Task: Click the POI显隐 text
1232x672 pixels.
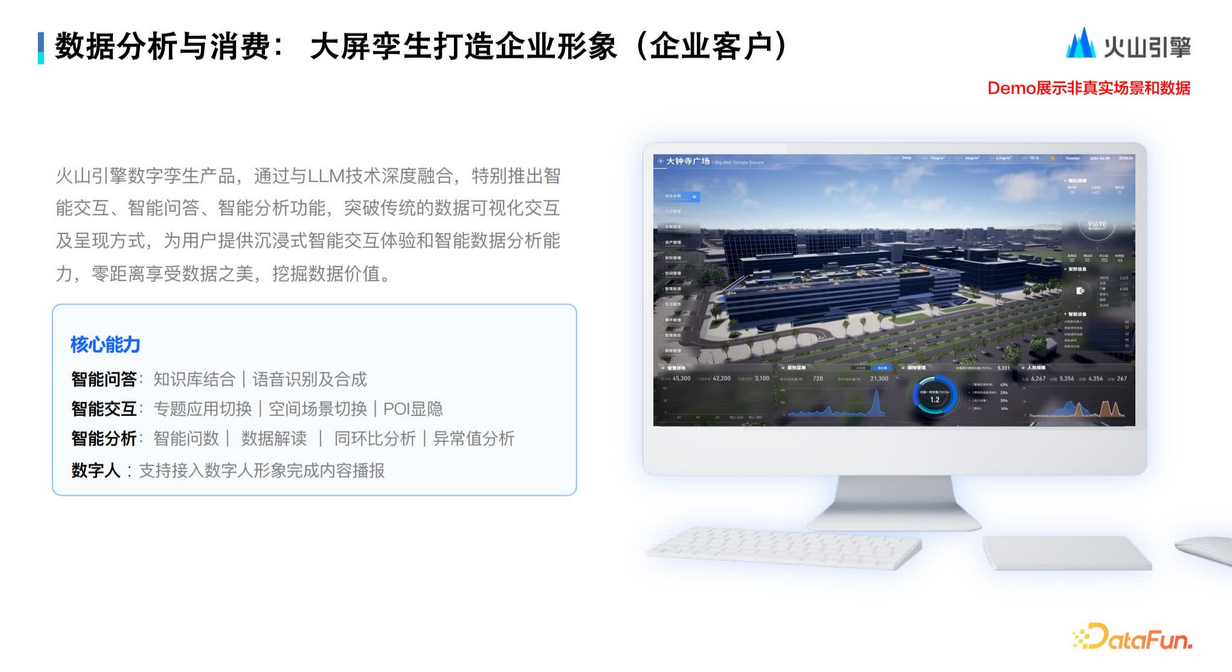Action: point(413,409)
